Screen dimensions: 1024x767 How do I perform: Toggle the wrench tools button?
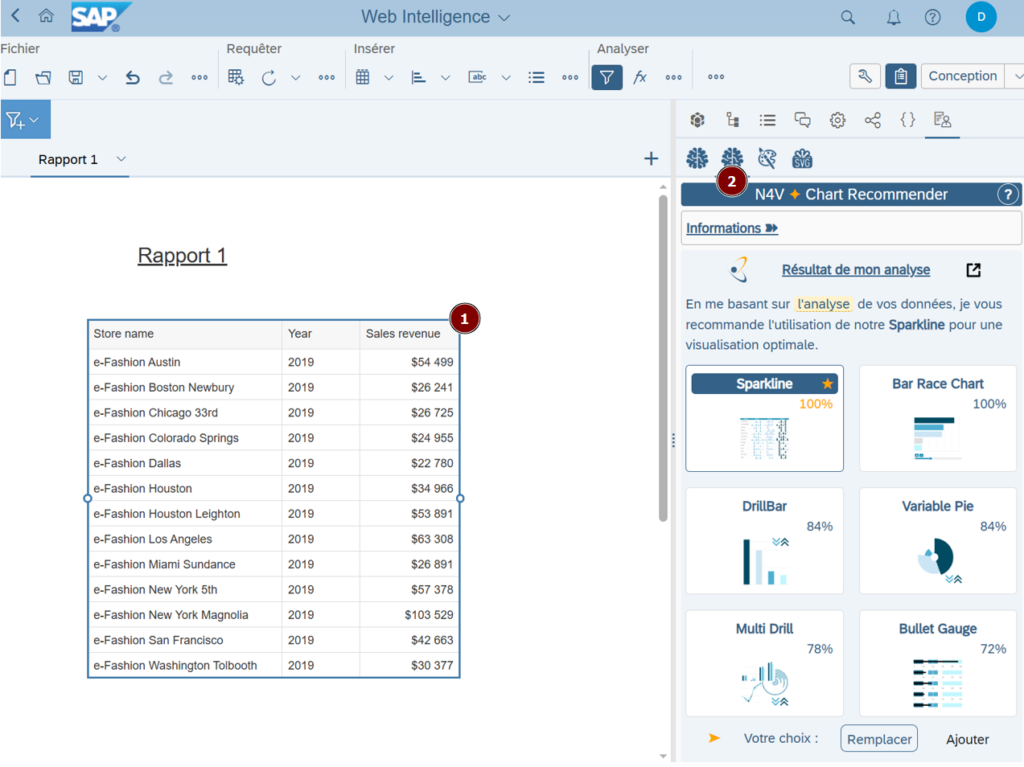pyautogui.click(x=865, y=77)
